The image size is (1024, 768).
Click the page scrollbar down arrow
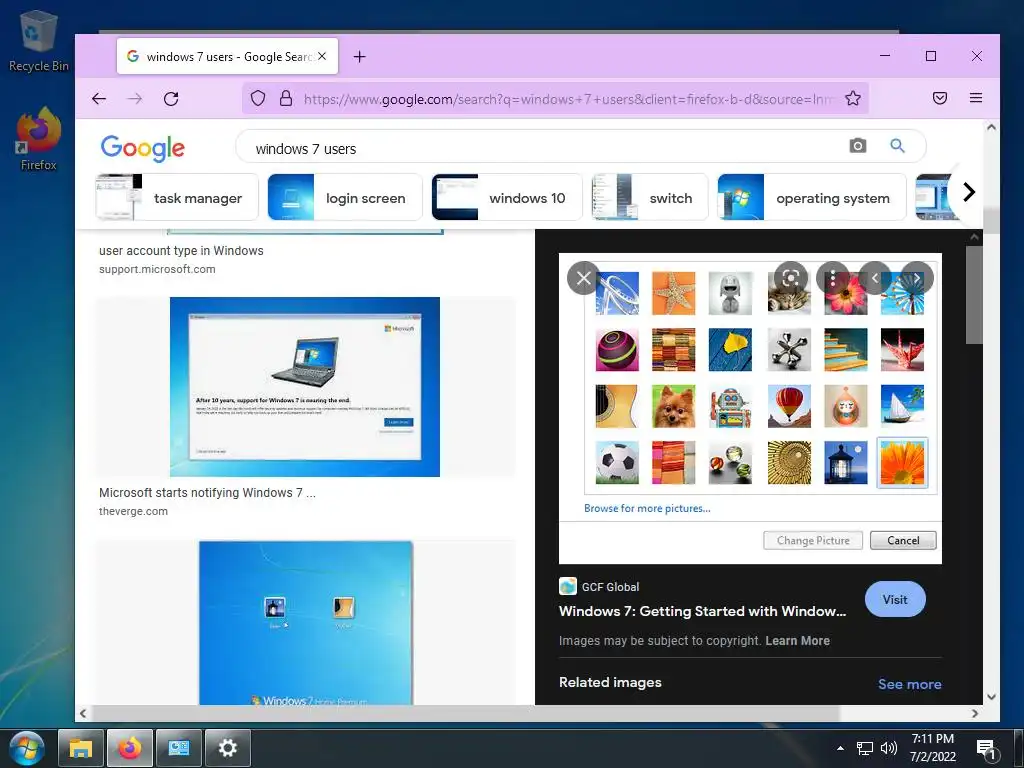pos(991,696)
